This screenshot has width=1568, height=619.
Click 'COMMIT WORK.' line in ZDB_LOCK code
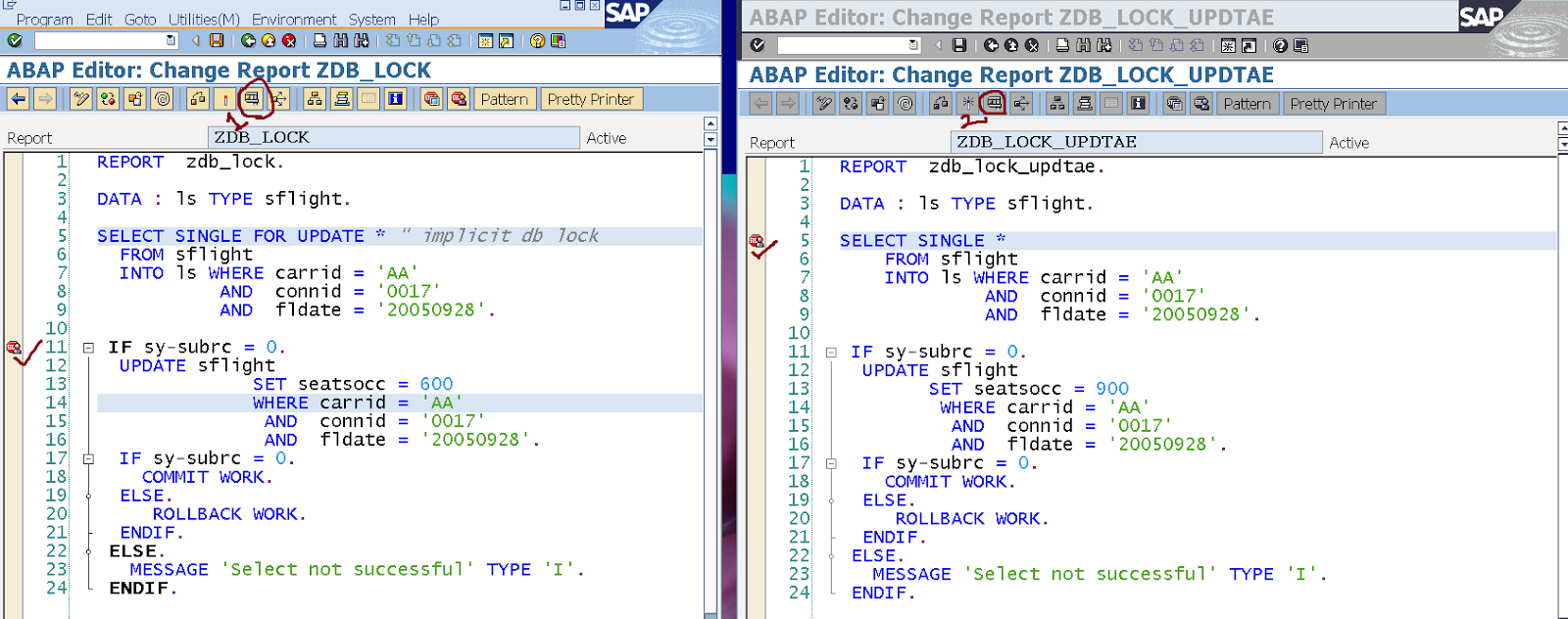[207, 477]
